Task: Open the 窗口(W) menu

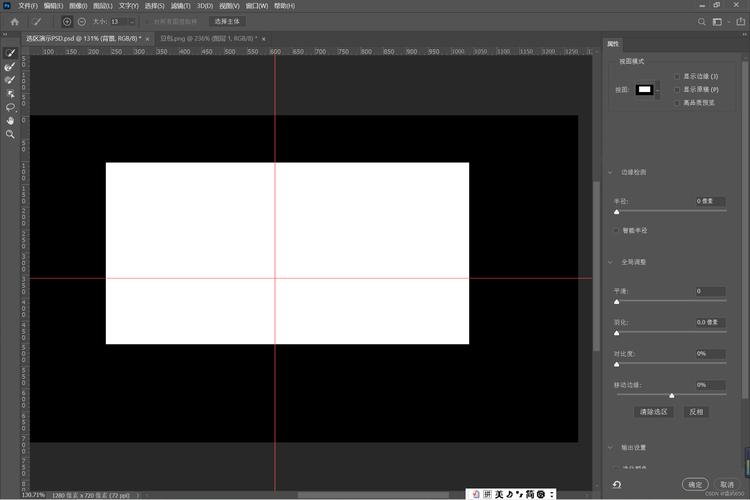Action: 257,6
